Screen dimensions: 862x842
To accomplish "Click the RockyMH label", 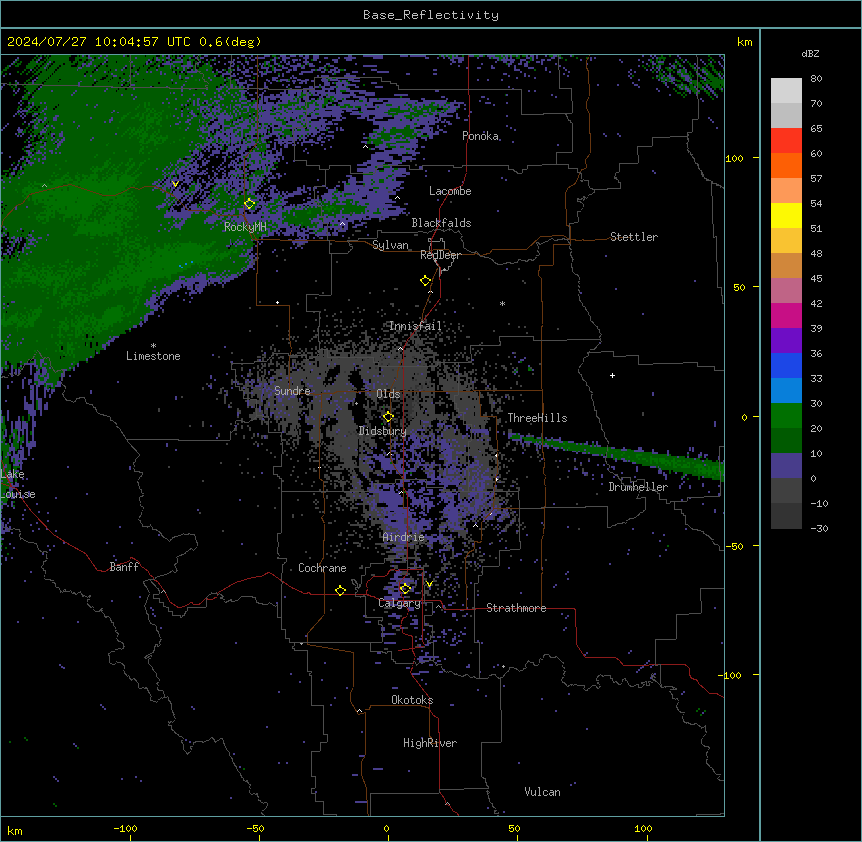I will 245,226.
